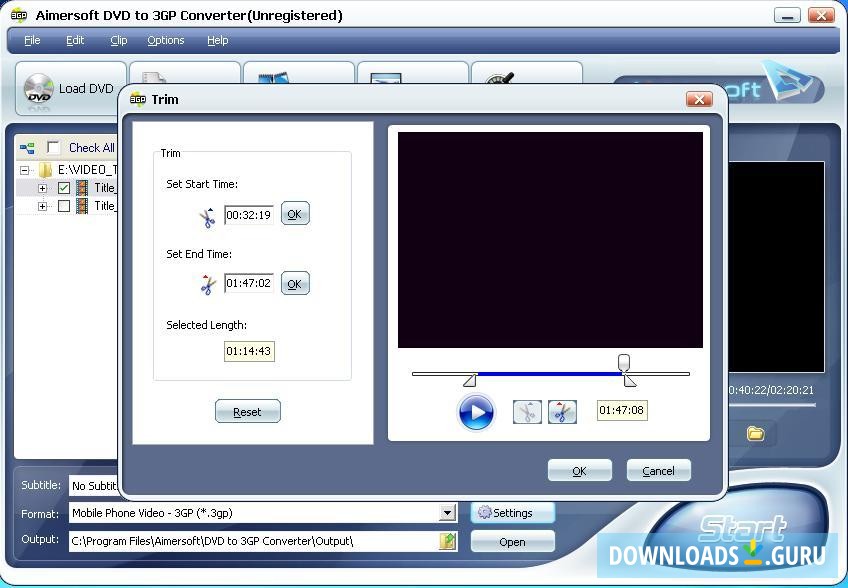Click the E:\VIDEO_TS folder icon
The height and width of the screenshot is (588, 848).
[46, 170]
